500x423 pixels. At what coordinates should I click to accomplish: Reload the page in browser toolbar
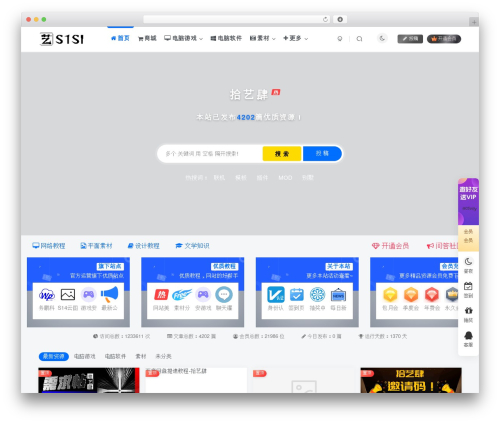tap(325, 19)
